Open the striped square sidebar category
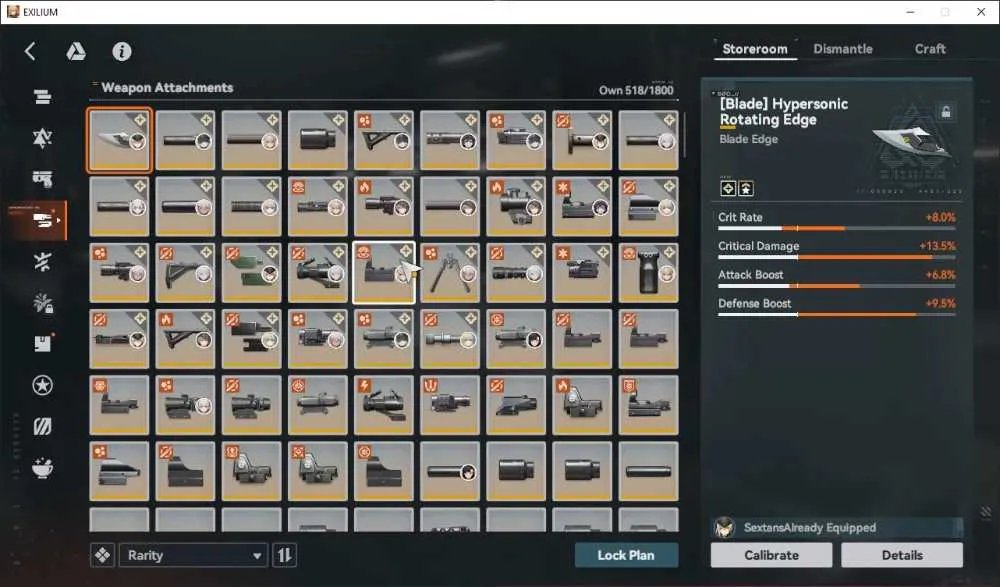 pos(43,426)
